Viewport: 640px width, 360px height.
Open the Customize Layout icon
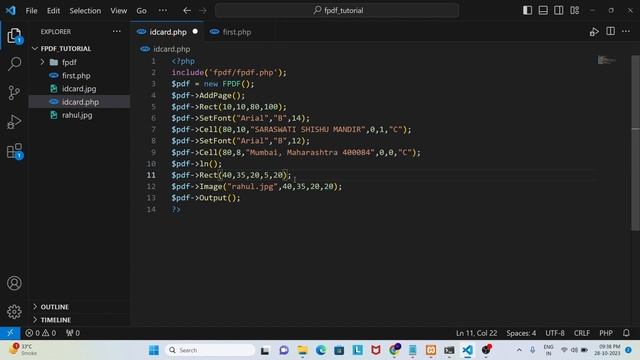574,10
